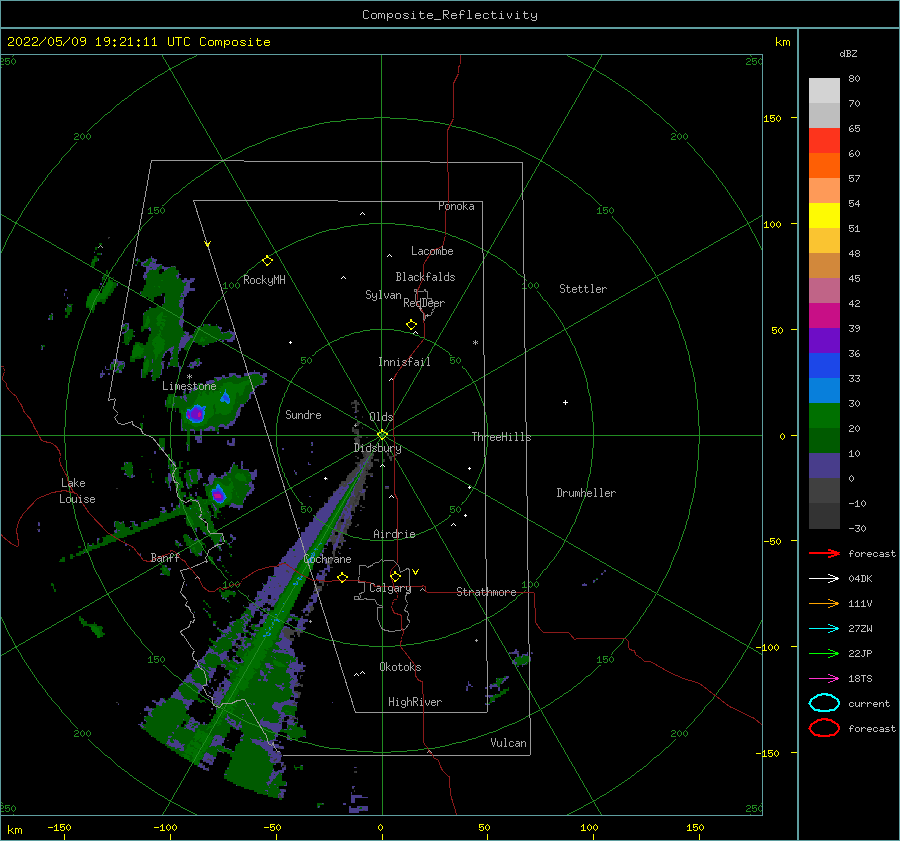Click the magenta storm core below Limestone
Image resolution: width=900 pixels, height=841 pixels.
click(196, 413)
